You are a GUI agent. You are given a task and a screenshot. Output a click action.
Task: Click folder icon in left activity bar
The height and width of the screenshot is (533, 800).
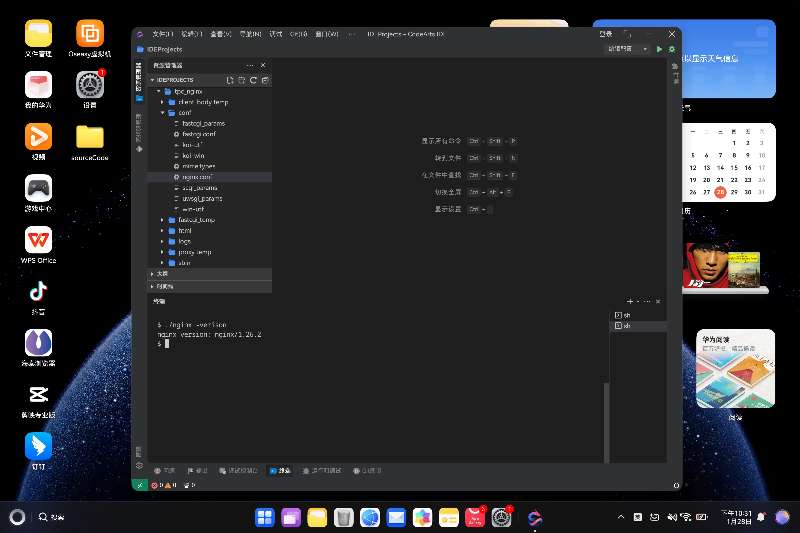point(139,98)
